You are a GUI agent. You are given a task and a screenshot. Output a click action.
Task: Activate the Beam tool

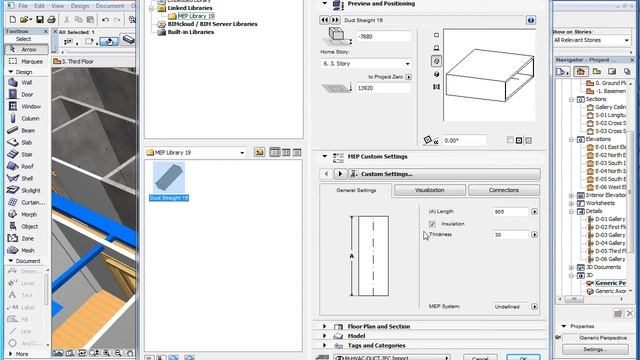point(26,130)
